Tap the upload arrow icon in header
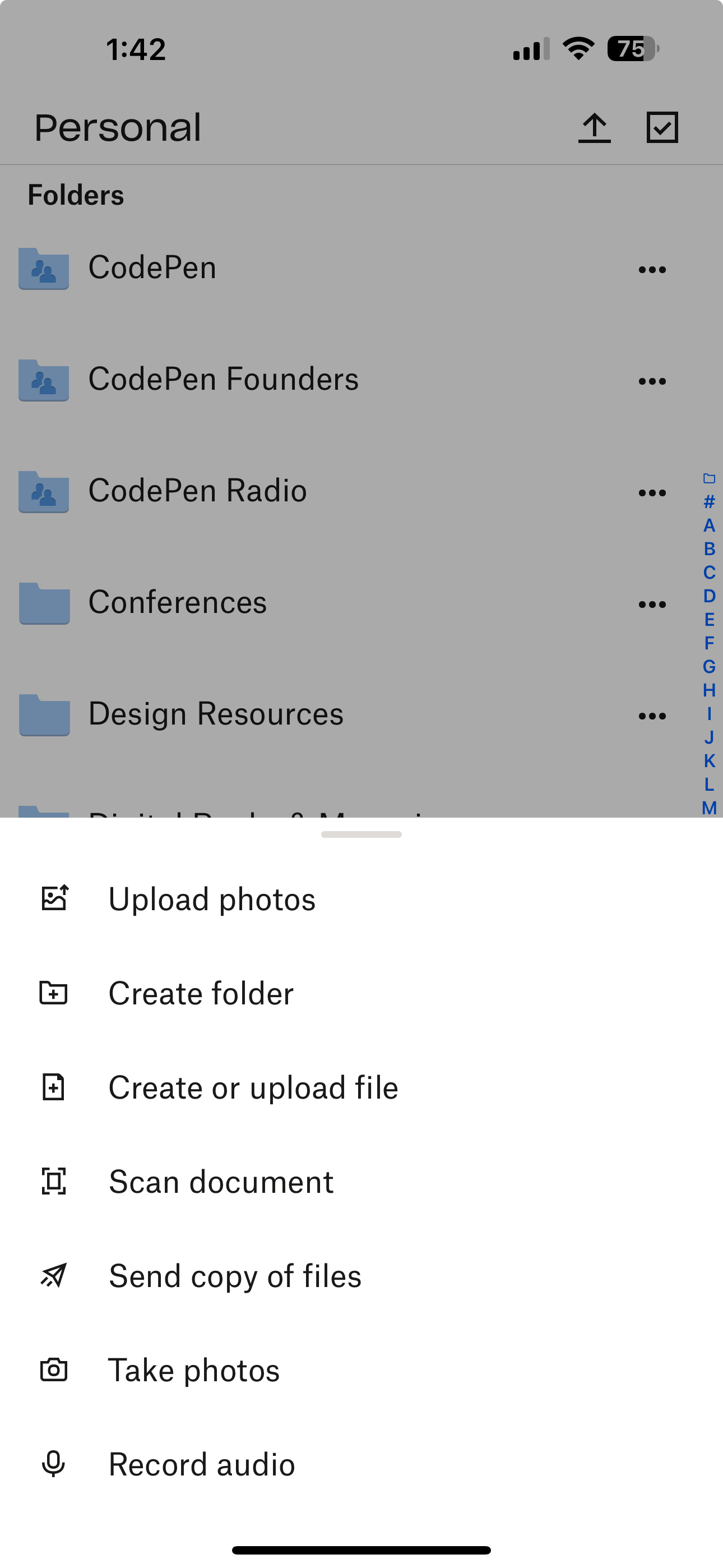The image size is (723, 1568). 594,128
